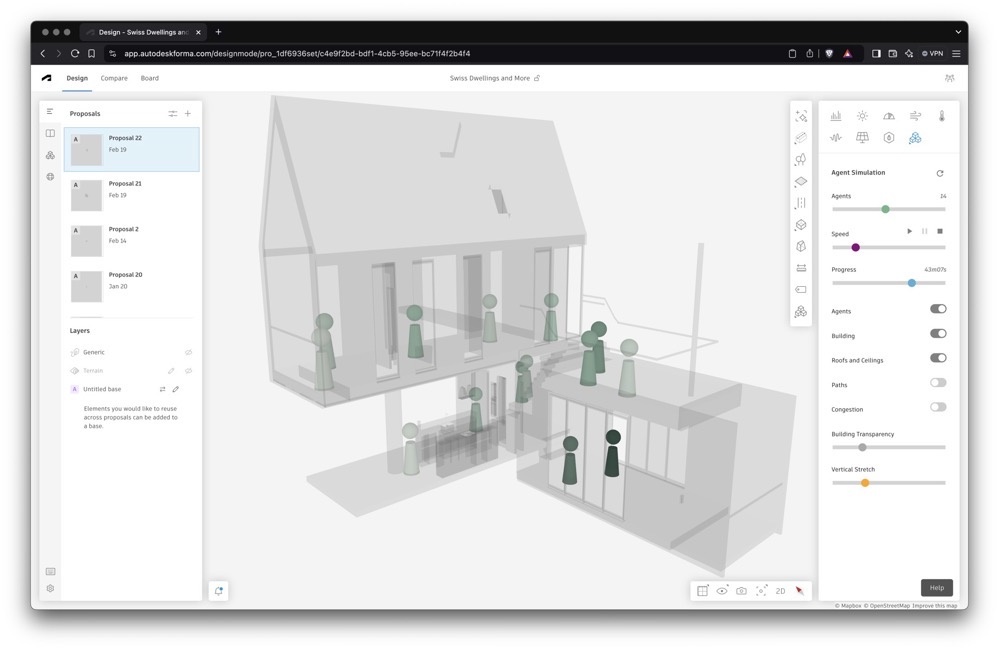Open the proposals filter options
The image size is (999, 650).
coord(172,114)
